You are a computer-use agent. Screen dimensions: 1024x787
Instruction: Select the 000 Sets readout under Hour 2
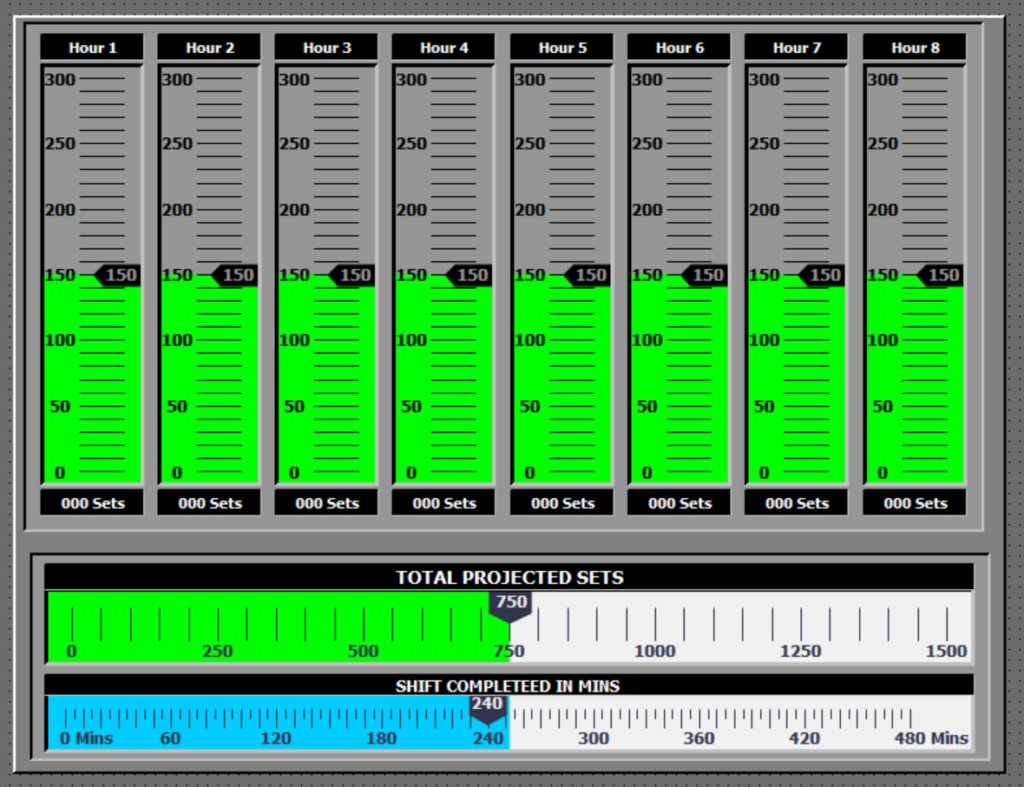click(209, 503)
